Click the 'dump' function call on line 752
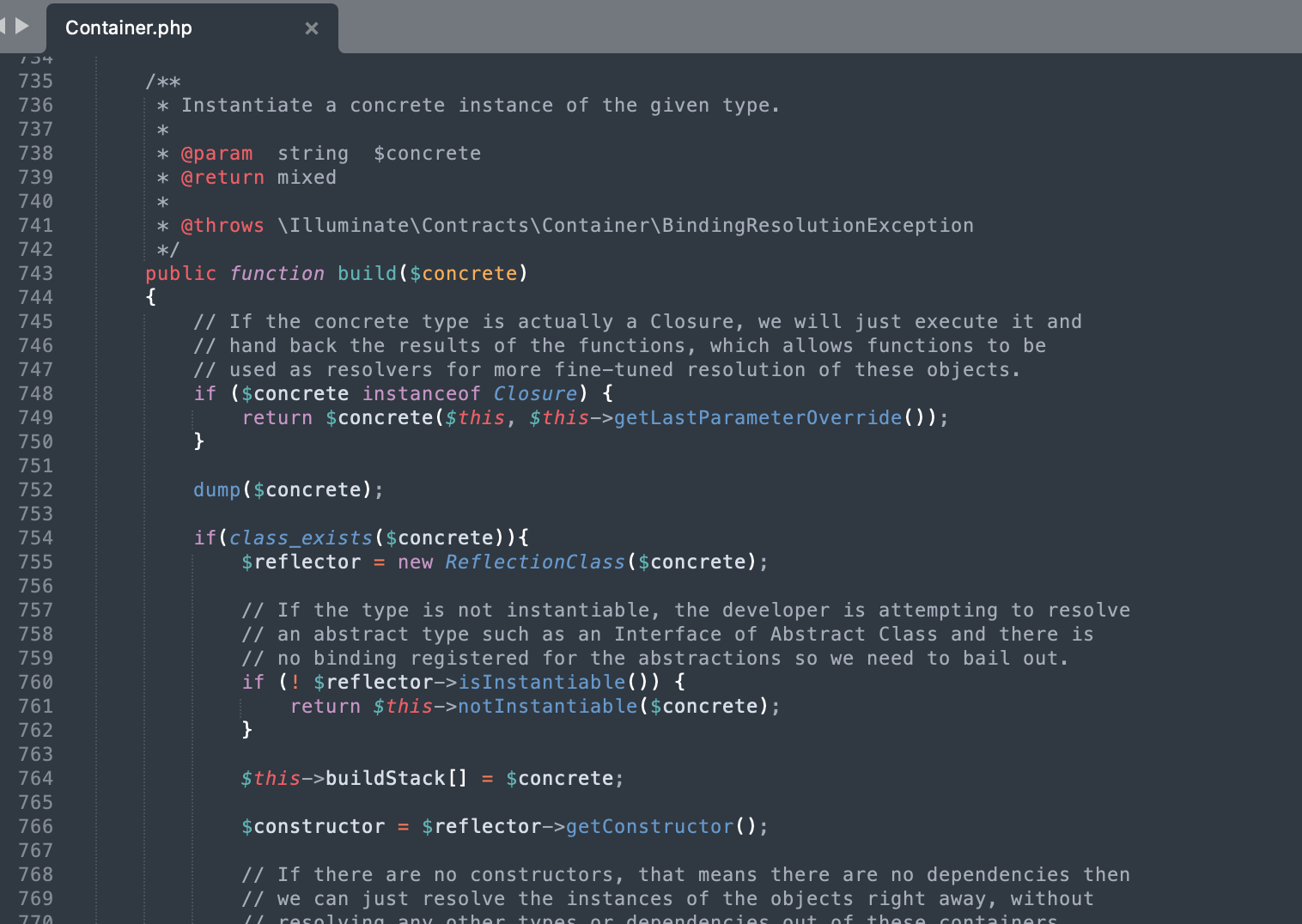The width and height of the screenshot is (1302, 924). coord(216,489)
